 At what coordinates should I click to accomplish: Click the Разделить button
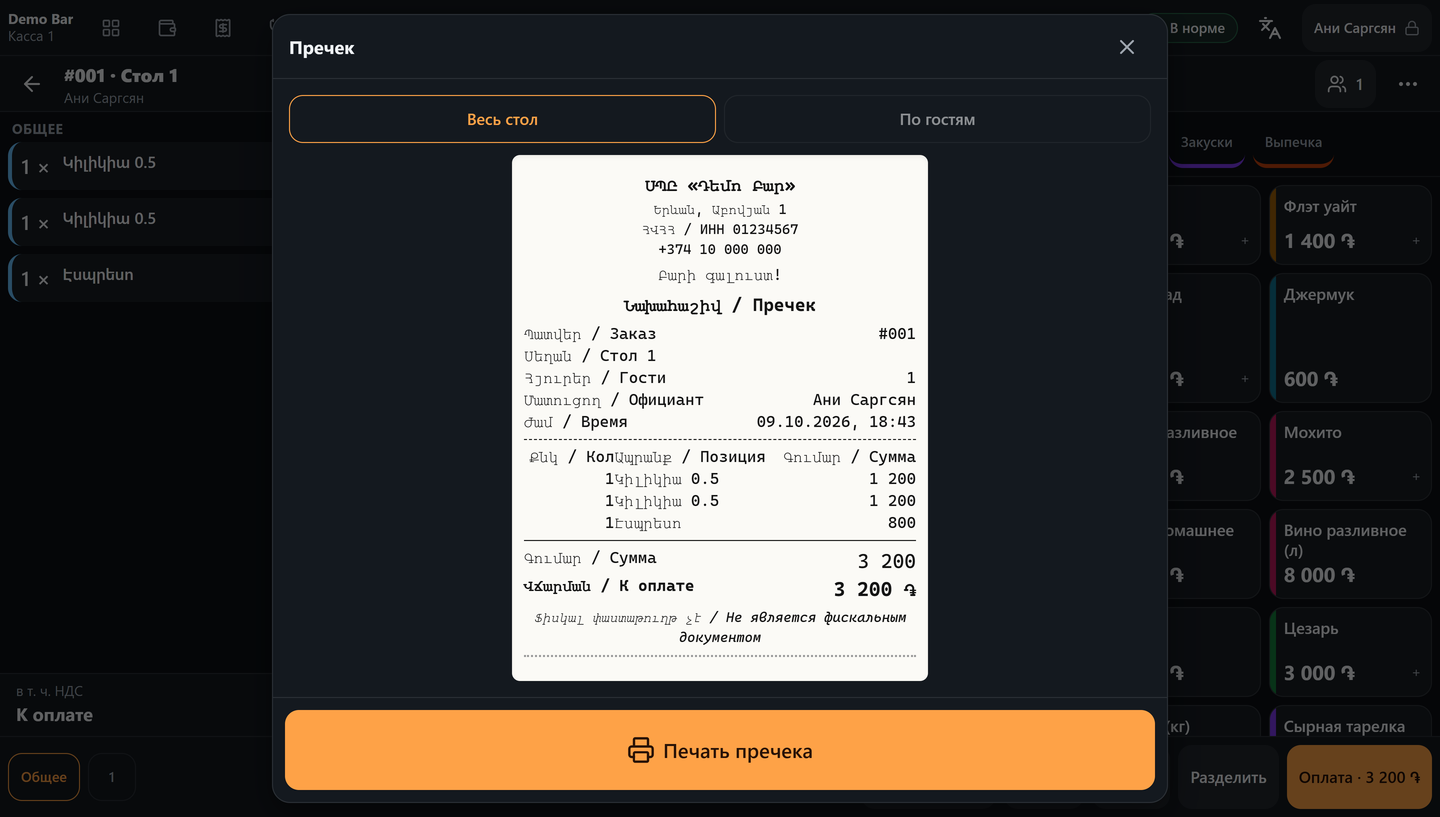tap(1228, 777)
